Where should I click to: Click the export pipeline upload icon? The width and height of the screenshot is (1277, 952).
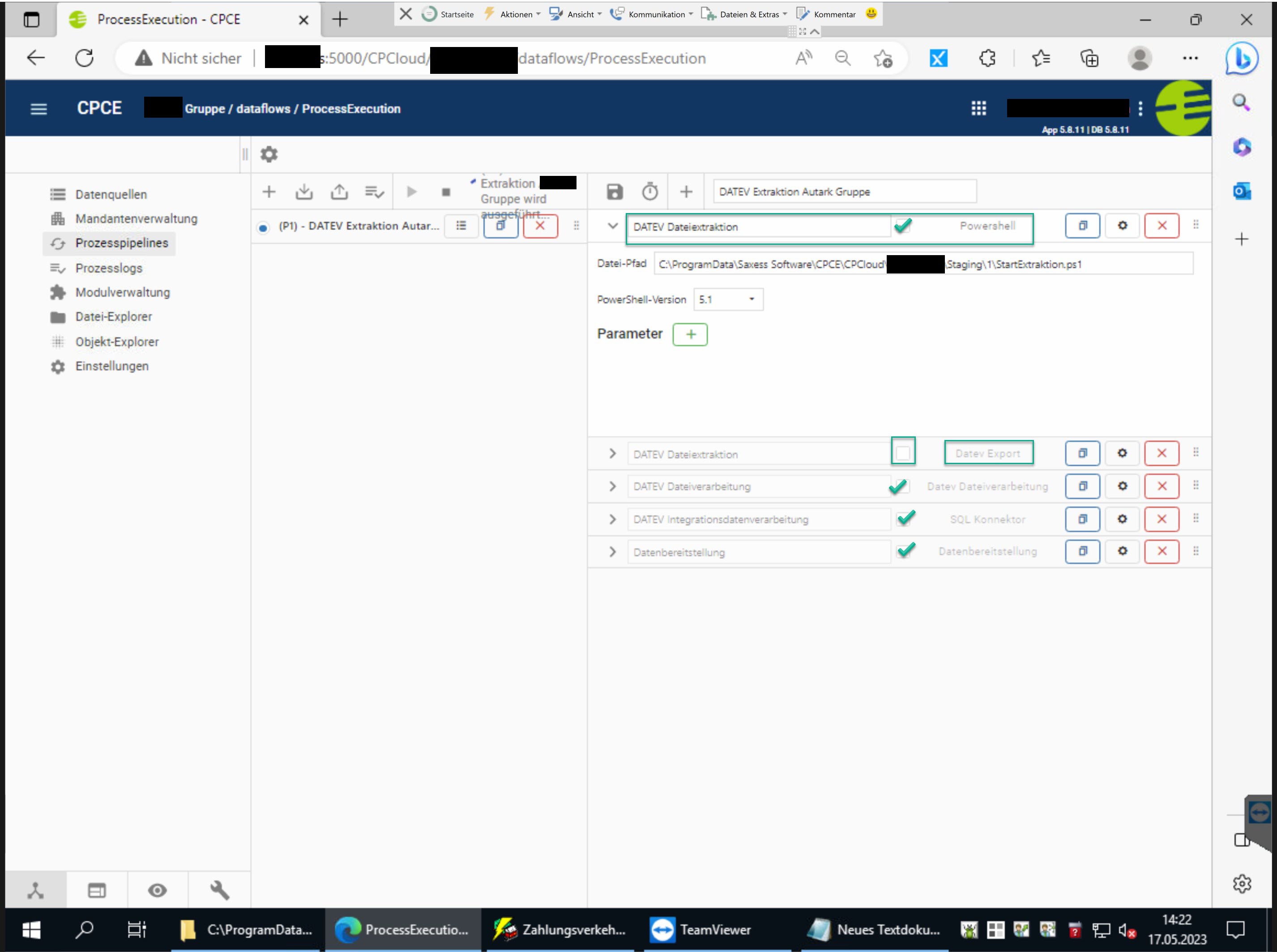tap(339, 191)
